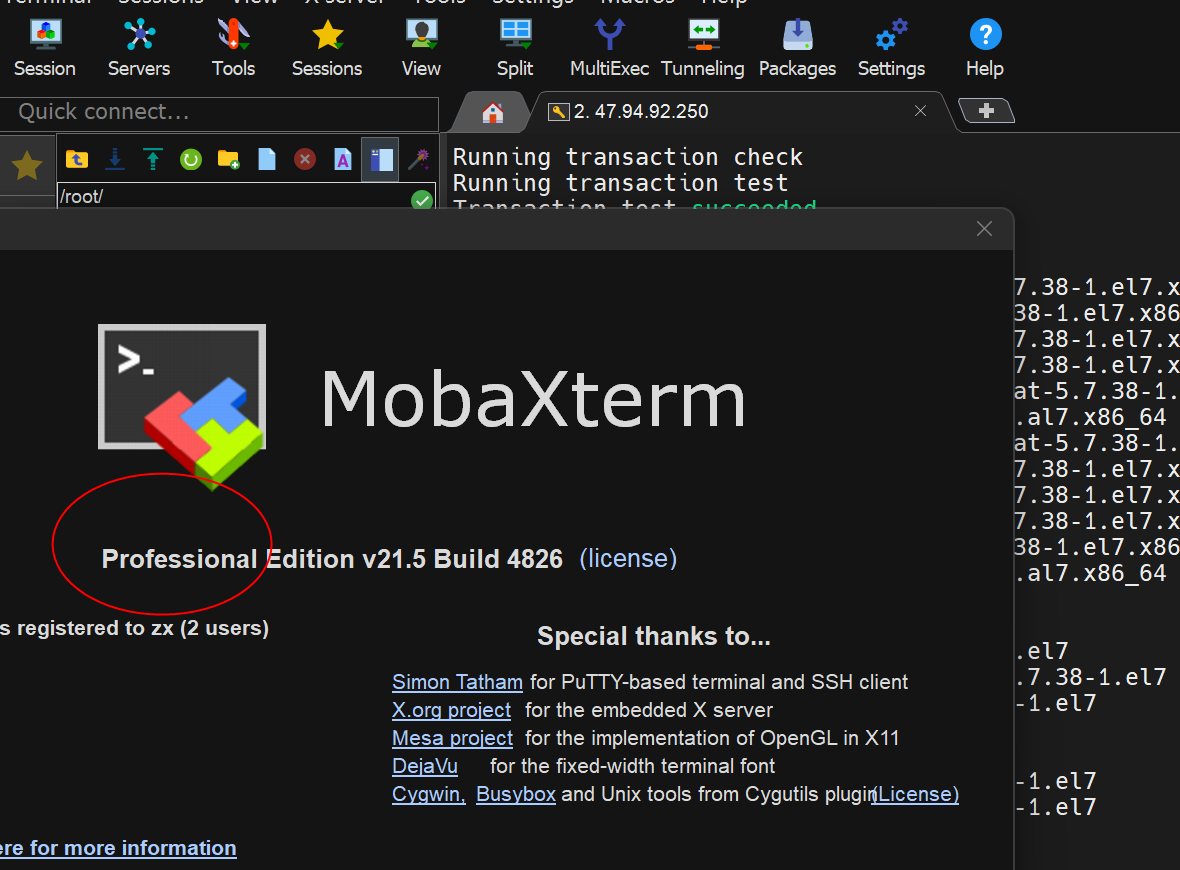
Task: Toggle the highlighted panel view icon
Action: (x=381, y=160)
